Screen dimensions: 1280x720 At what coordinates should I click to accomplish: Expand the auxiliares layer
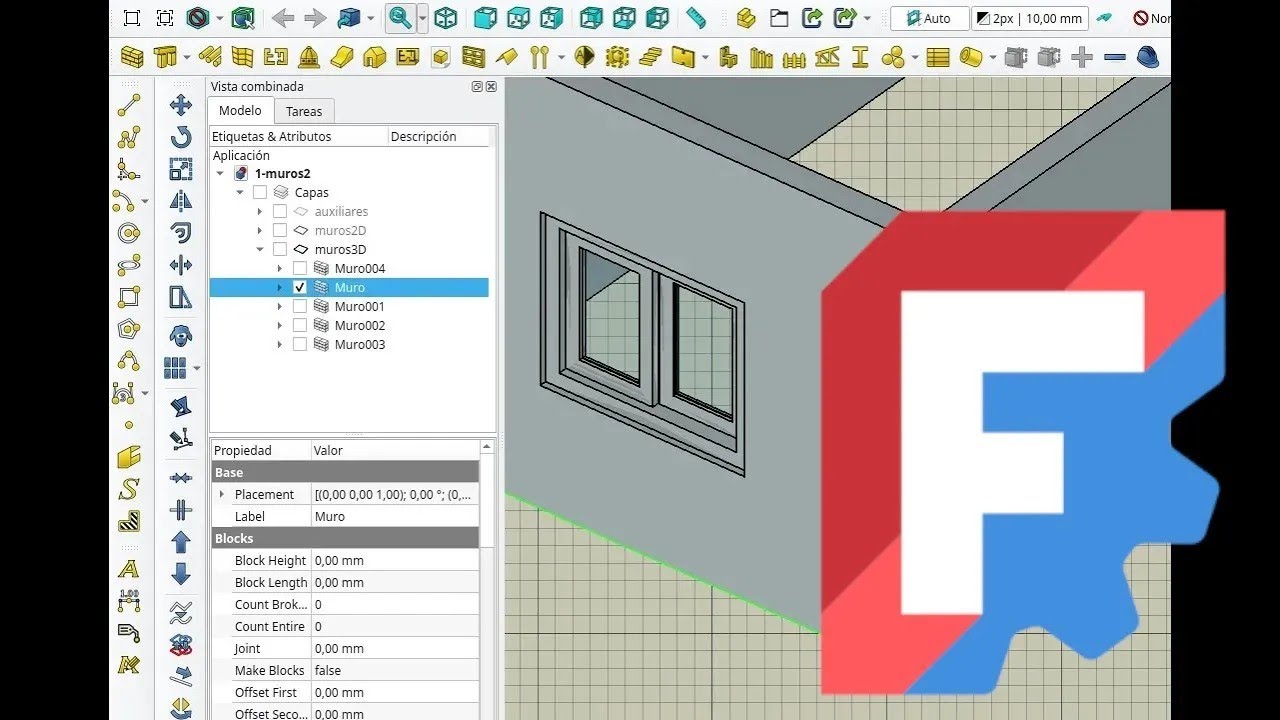point(259,212)
